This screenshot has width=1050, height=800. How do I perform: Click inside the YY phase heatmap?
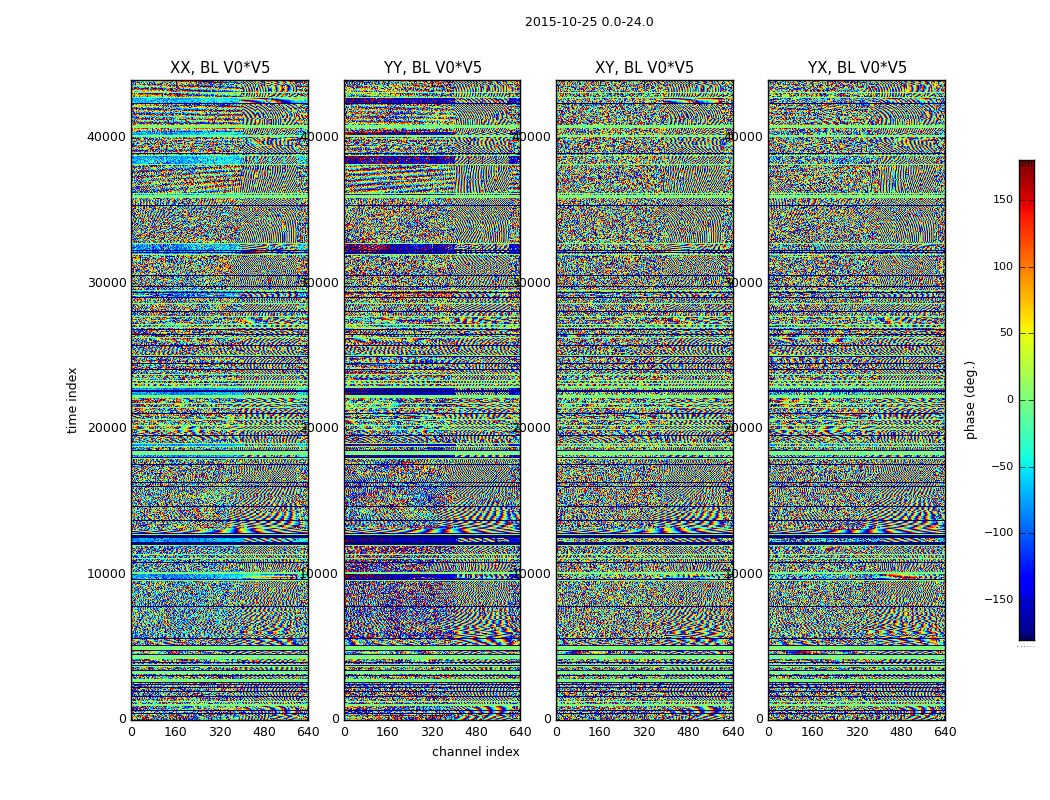(x=433, y=400)
